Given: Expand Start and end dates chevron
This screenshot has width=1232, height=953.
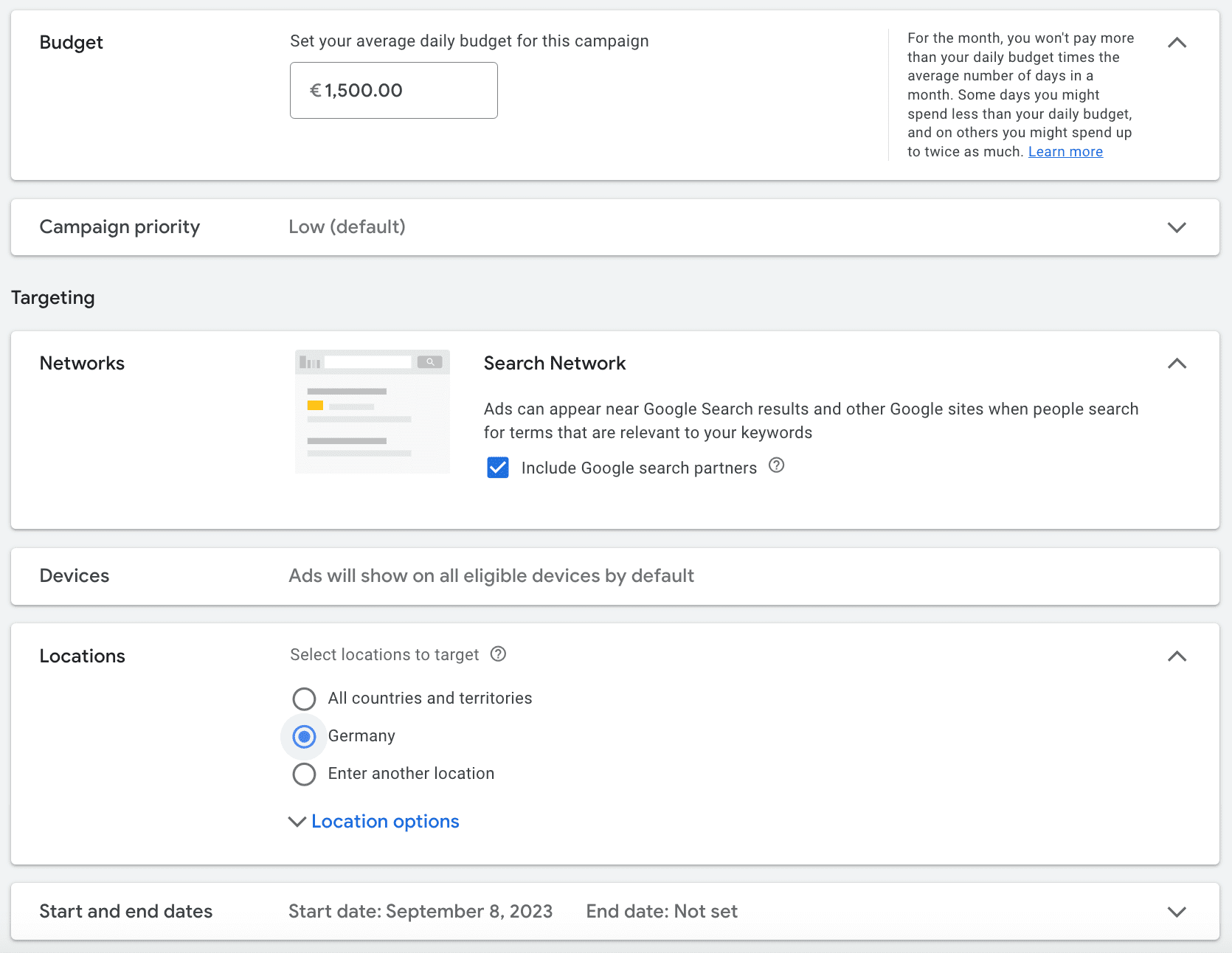Looking at the screenshot, I should [x=1177, y=912].
